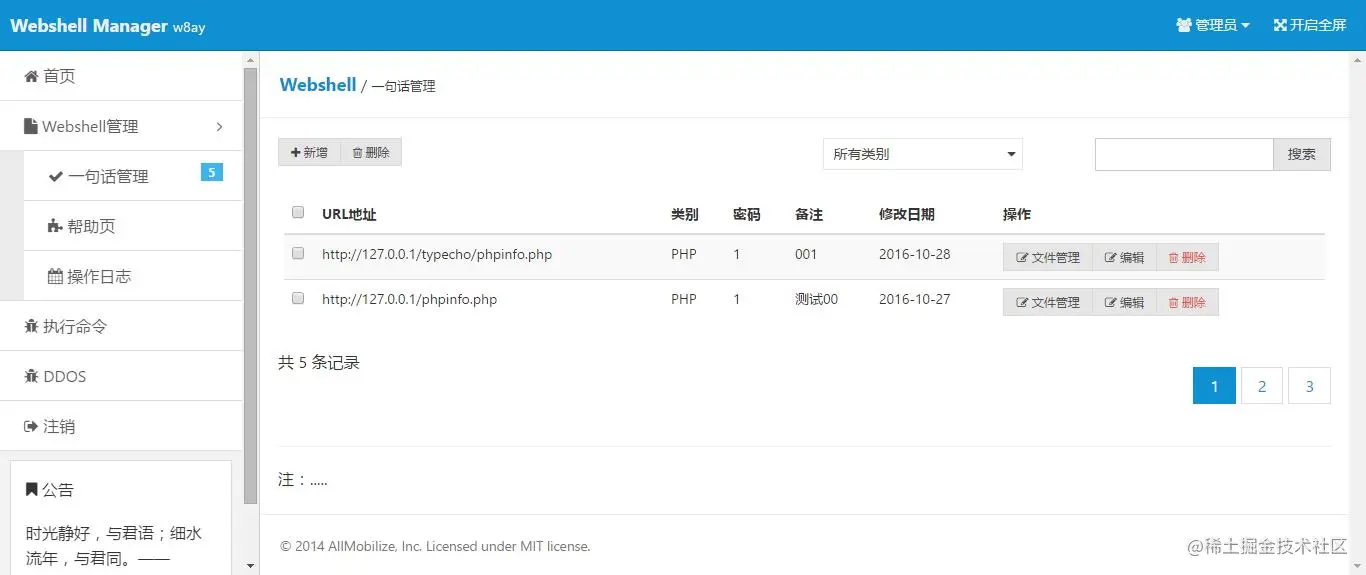Click the calendar icon beside 操作日志
Image resolution: width=1366 pixels, height=575 pixels.
[55, 276]
